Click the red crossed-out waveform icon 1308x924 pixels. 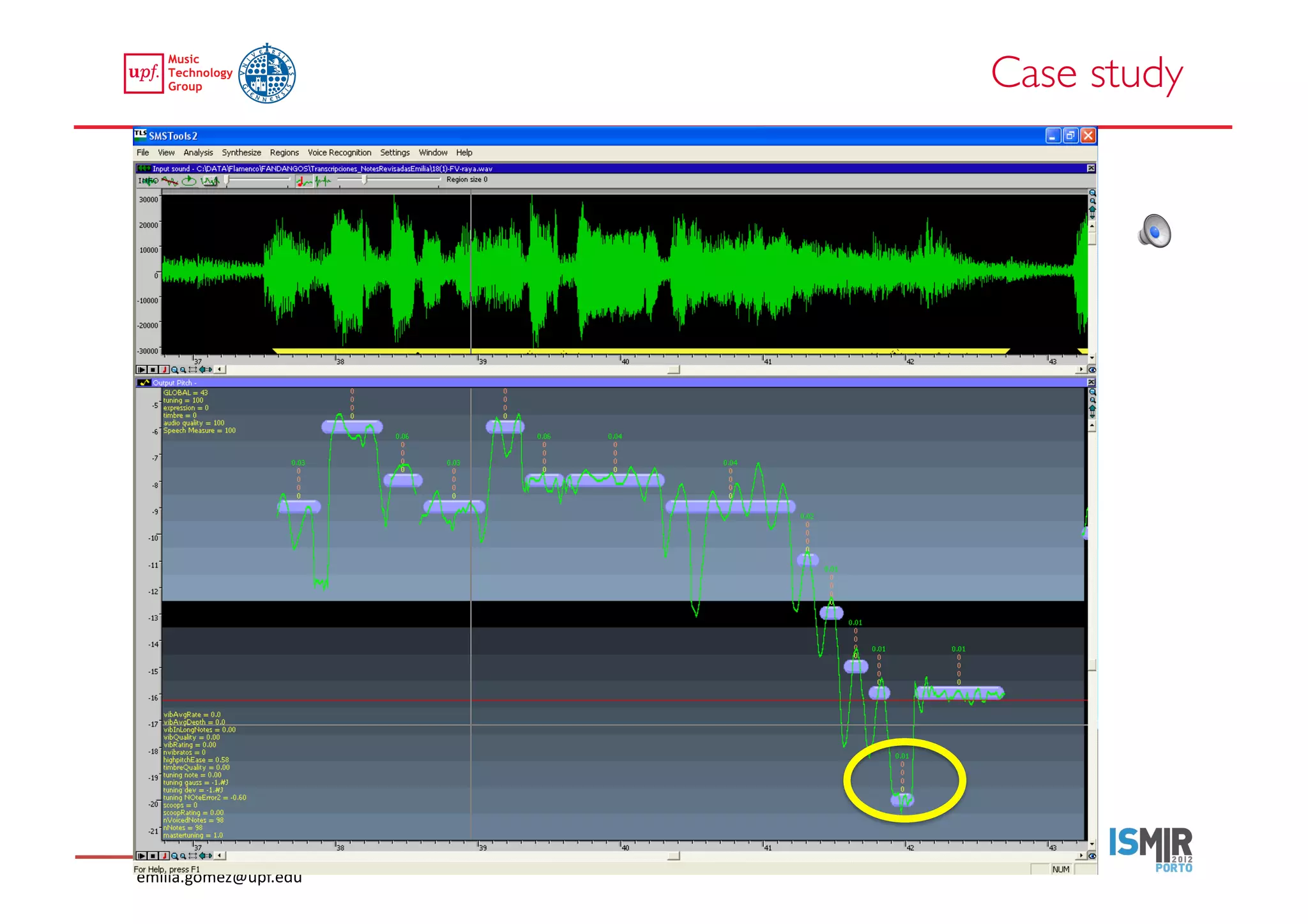(x=170, y=181)
